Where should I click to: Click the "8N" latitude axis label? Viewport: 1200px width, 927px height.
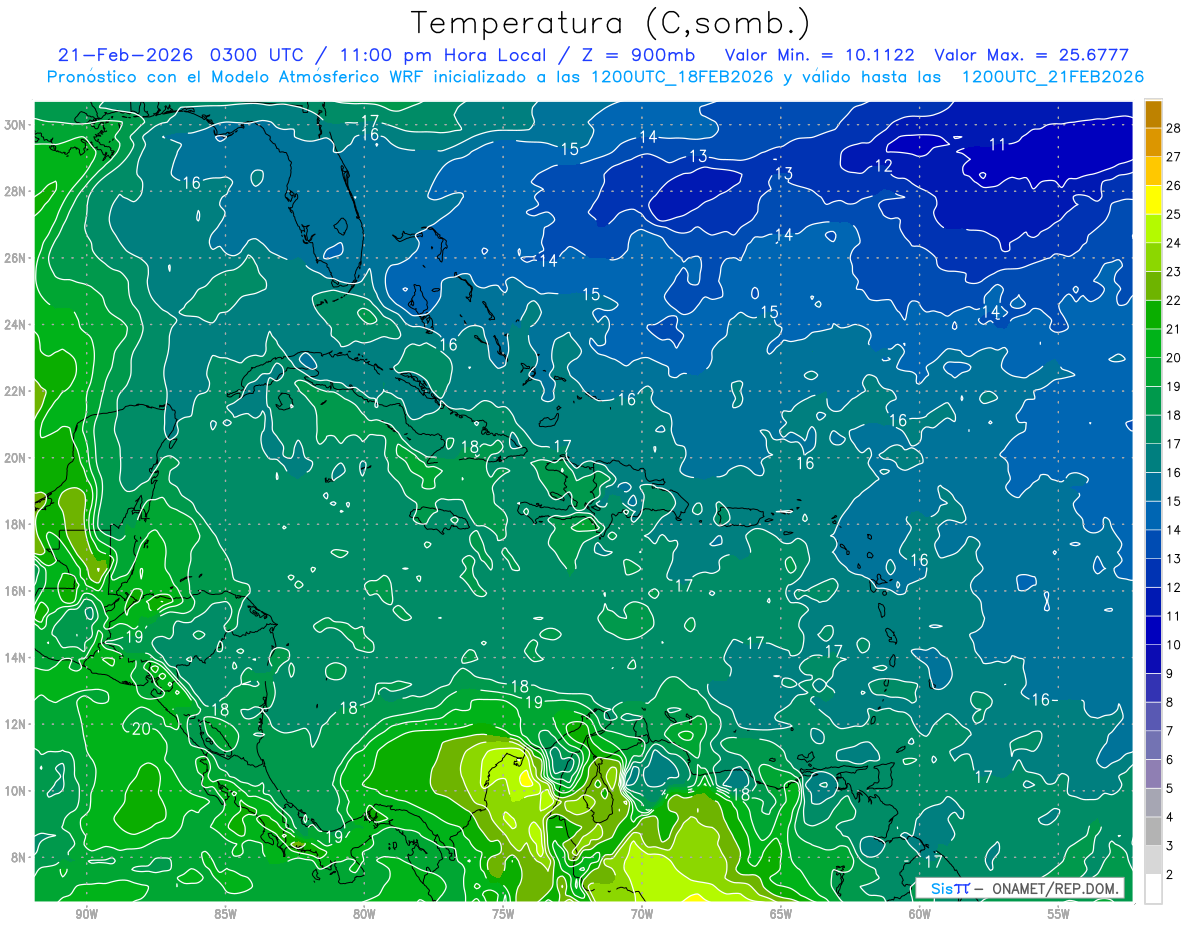[x=20, y=858]
